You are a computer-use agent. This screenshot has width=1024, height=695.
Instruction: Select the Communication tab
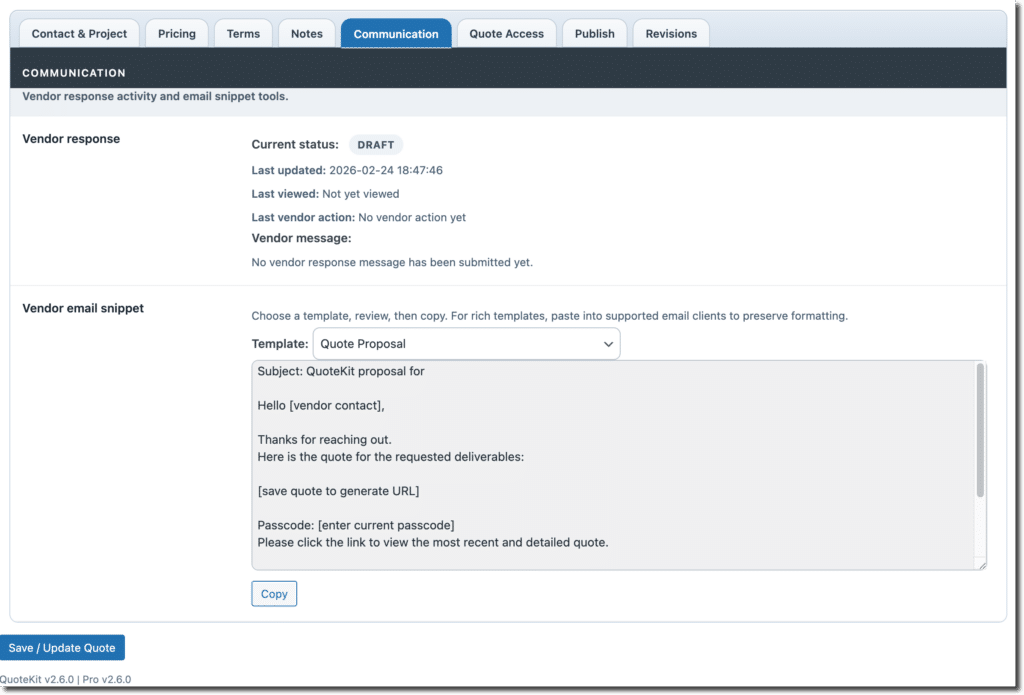[396, 34]
